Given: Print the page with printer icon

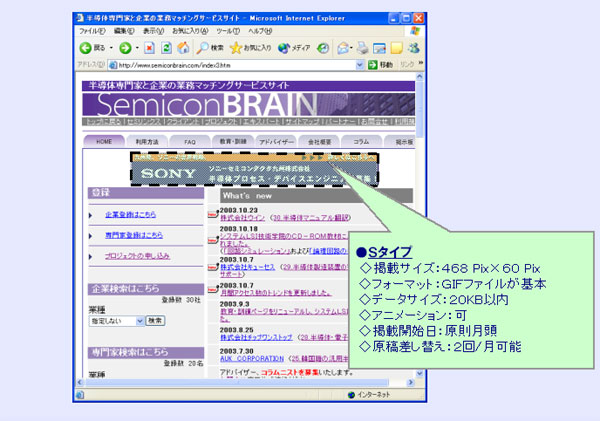Looking at the screenshot, I should pyautogui.click(x=362, y=48).
